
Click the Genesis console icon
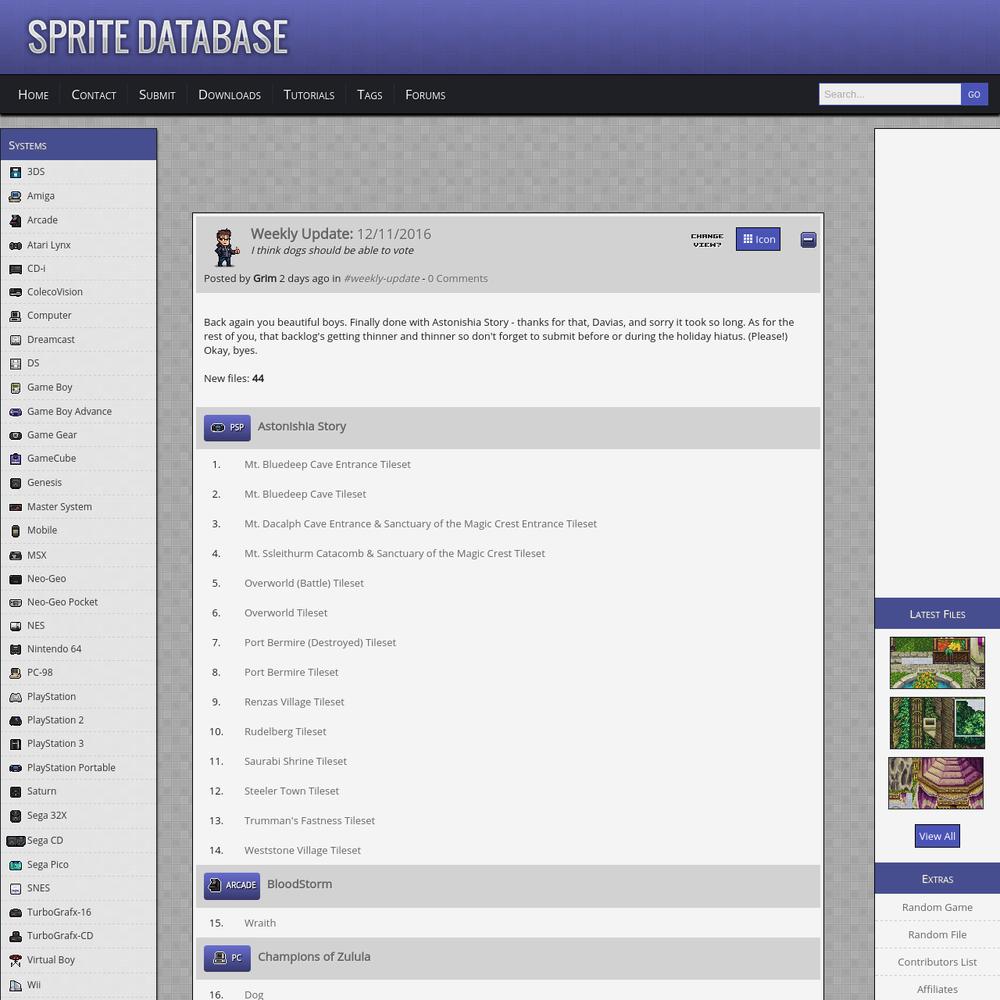[15, 483]
